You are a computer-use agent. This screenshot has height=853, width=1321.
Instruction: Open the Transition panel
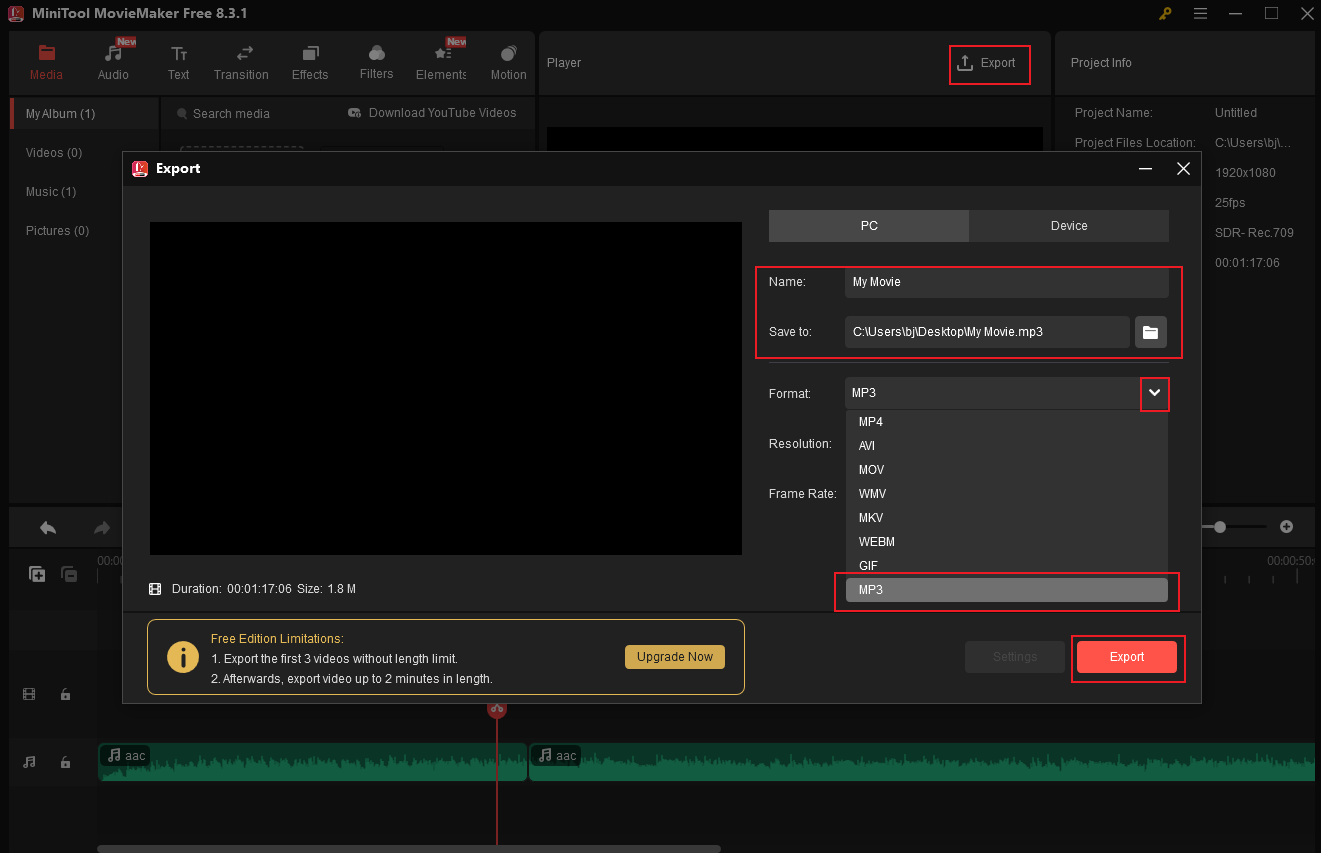(x=241, y=60)
